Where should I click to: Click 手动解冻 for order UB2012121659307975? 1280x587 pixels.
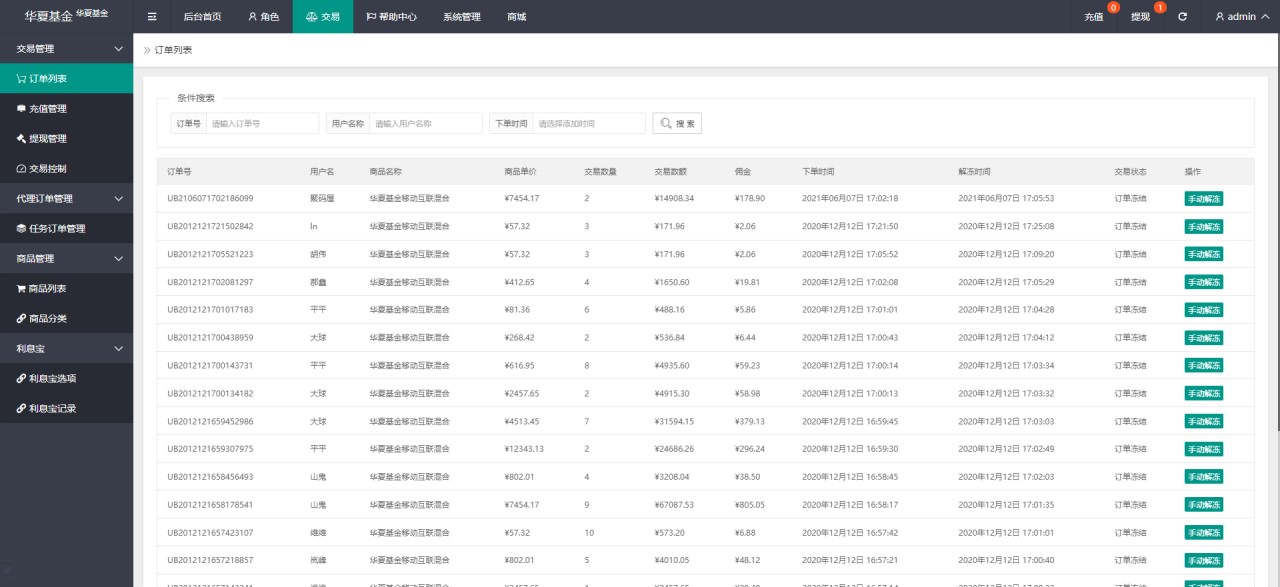tap(1204, 448)
